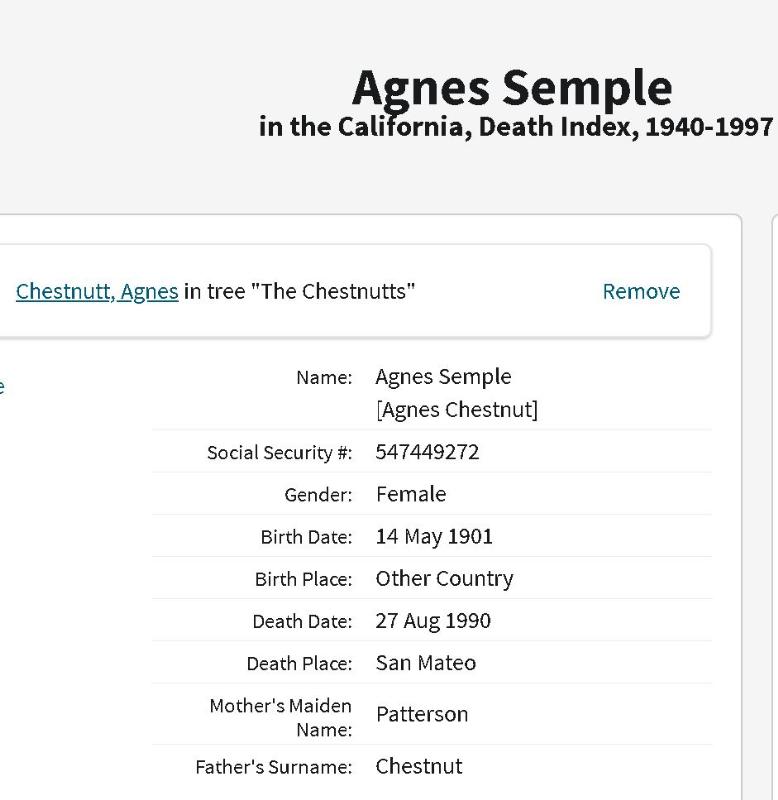Click birth place value Other Country

point(444,578)
